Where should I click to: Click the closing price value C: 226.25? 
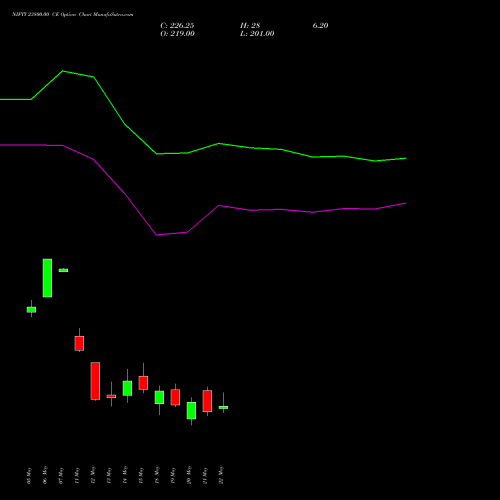(177, 26)
